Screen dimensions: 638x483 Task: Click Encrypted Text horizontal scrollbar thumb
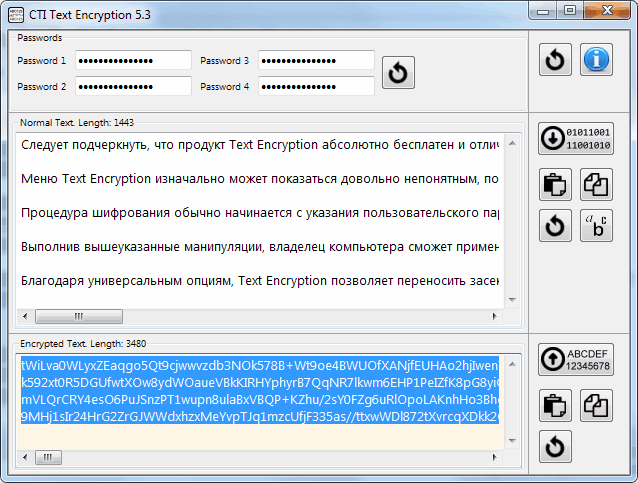48,457
